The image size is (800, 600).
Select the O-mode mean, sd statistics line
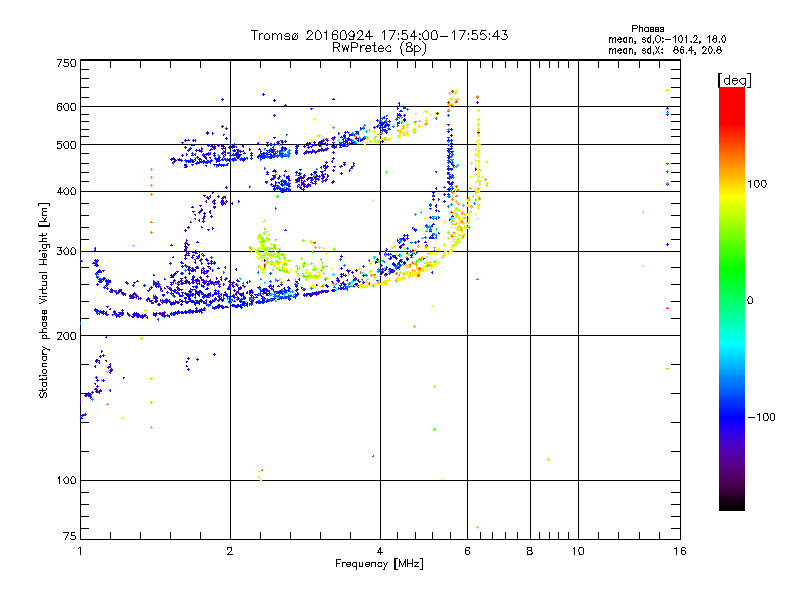pos(665,39)
